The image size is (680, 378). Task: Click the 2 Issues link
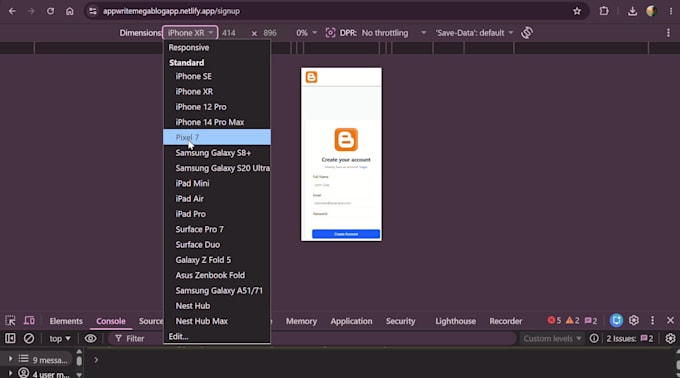(630, 338)
